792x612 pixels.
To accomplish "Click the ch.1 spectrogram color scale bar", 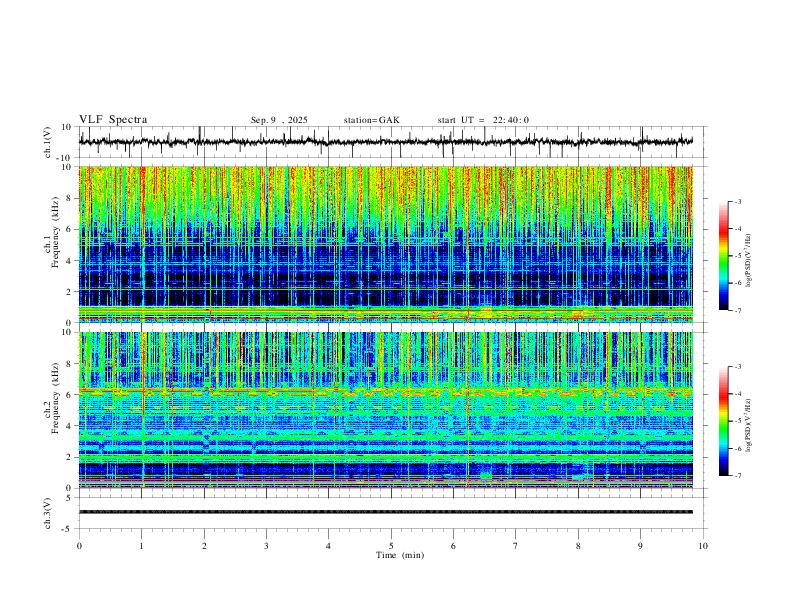I will click(x=724, y=256).
